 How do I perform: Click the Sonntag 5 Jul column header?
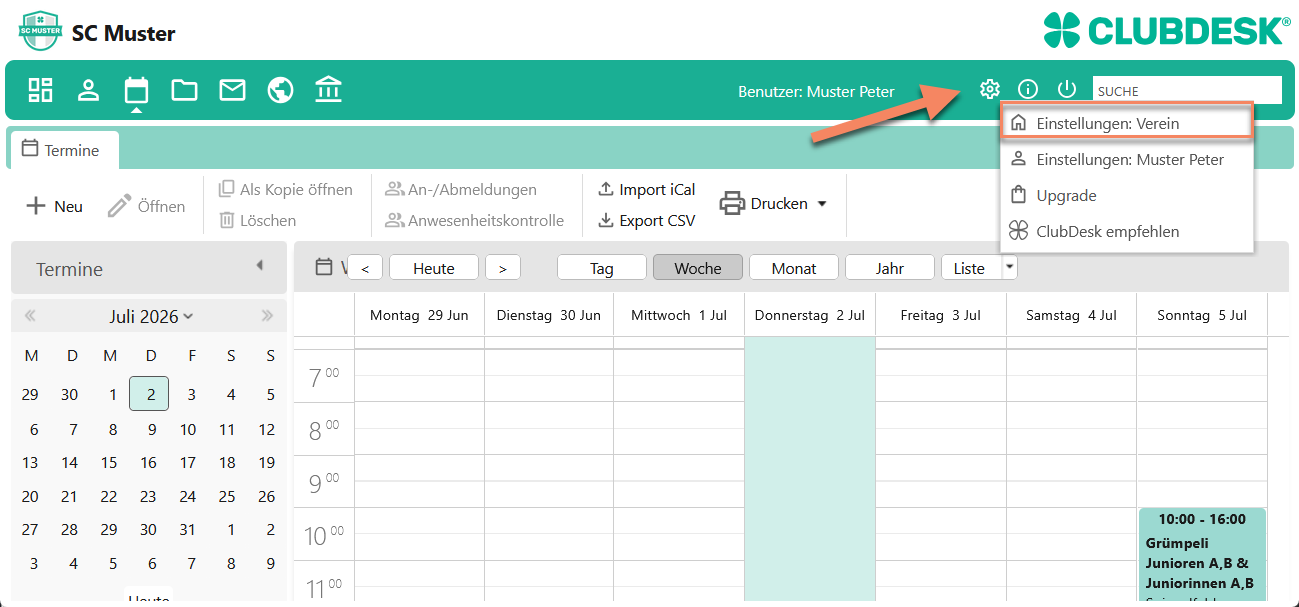click(1202, 315)
